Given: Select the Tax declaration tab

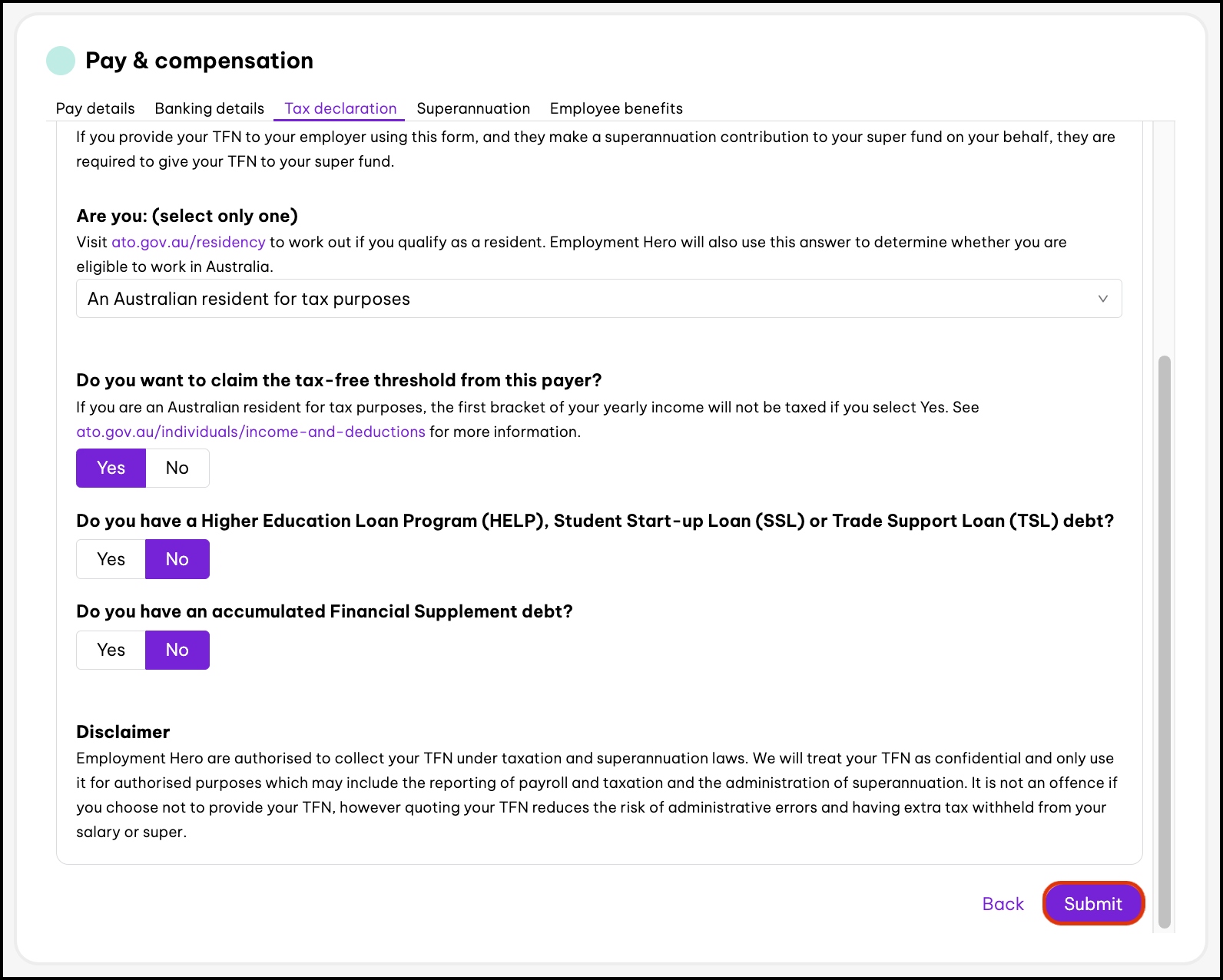Looking at the screenshot, I should (340, 108).
